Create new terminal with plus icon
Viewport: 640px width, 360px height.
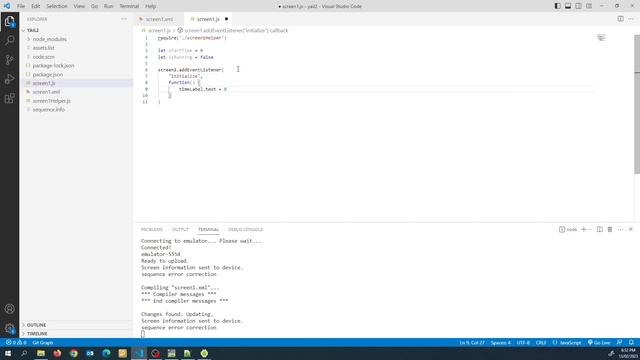click(x=584, y=229)
